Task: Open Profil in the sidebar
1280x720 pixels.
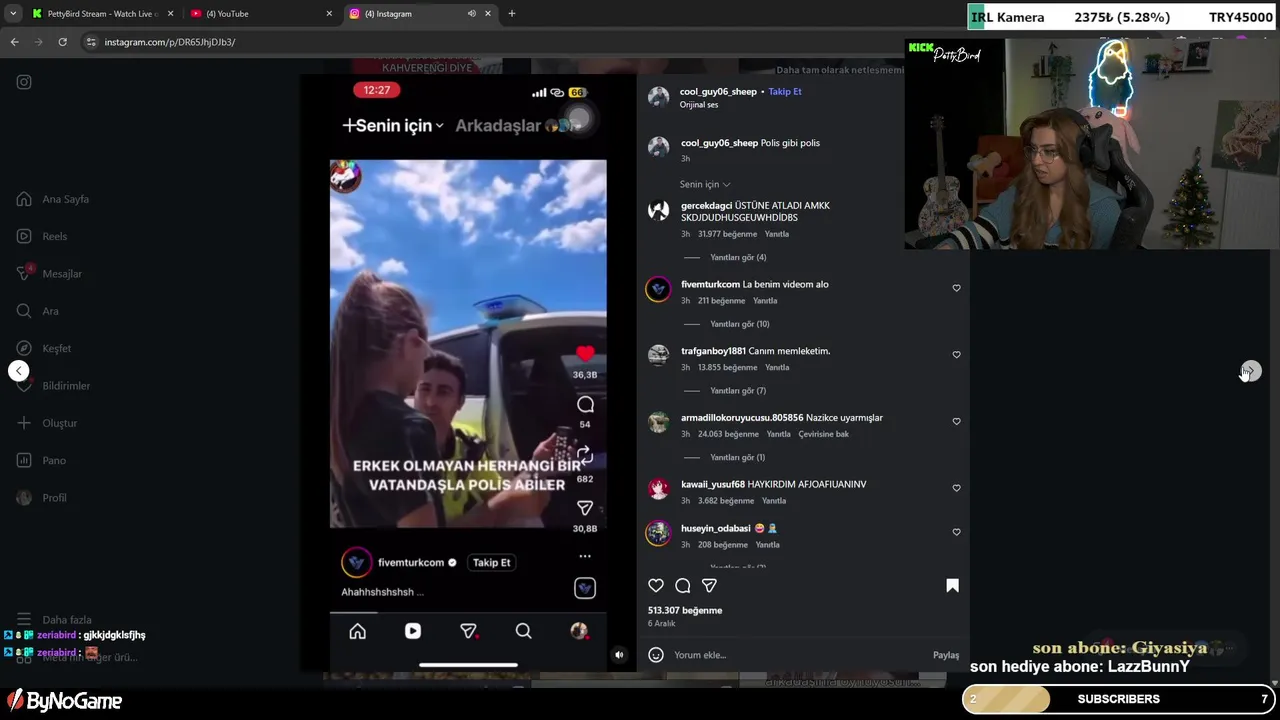Action: tap(42, 498)
